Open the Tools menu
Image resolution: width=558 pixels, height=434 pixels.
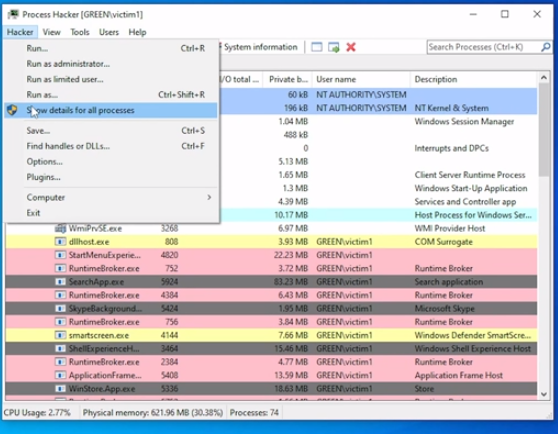point(80,32)
